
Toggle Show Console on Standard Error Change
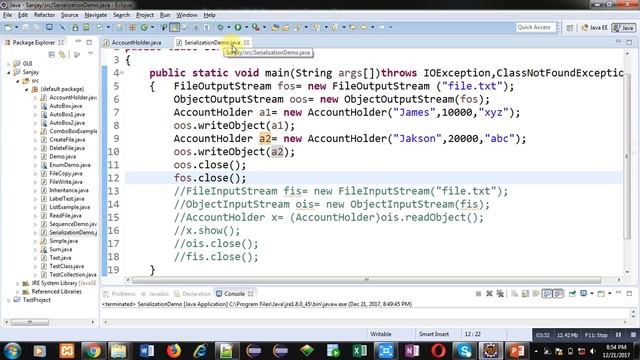point(558,293)
